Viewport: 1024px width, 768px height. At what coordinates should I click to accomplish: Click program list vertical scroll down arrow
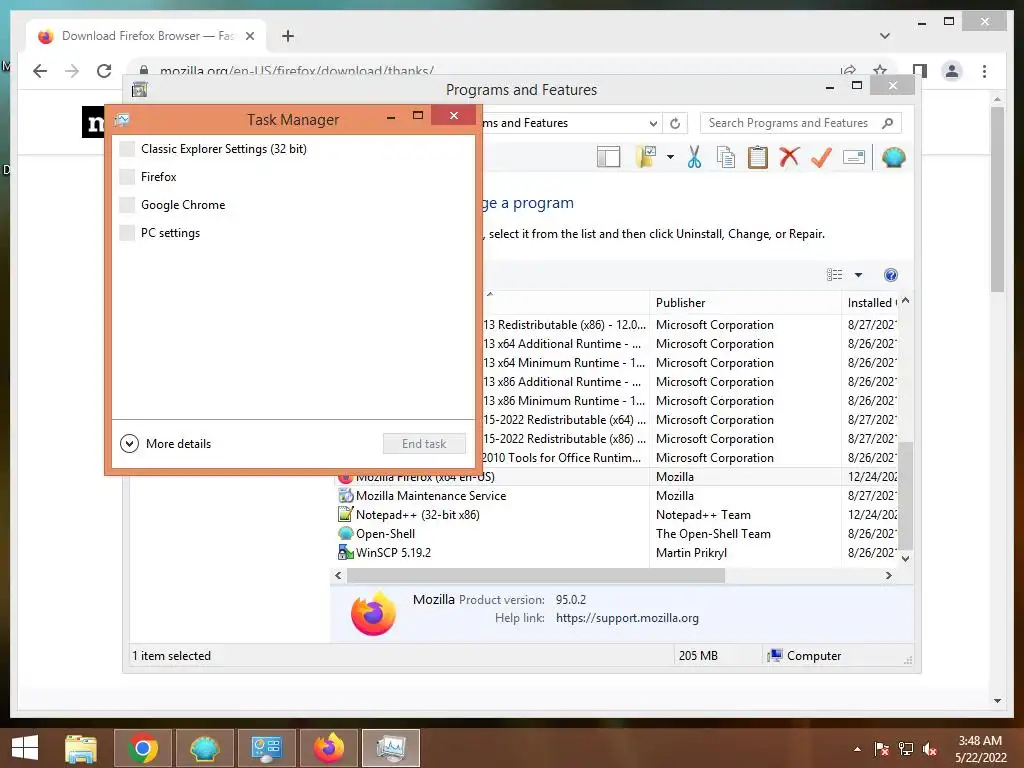[905, 558]
